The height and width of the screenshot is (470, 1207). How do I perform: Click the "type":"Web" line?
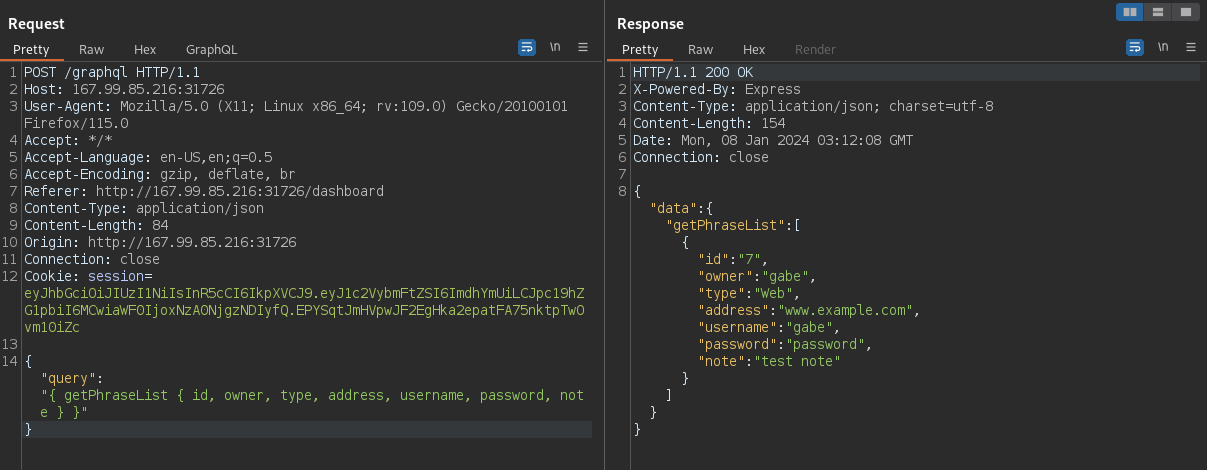(749, 293)
